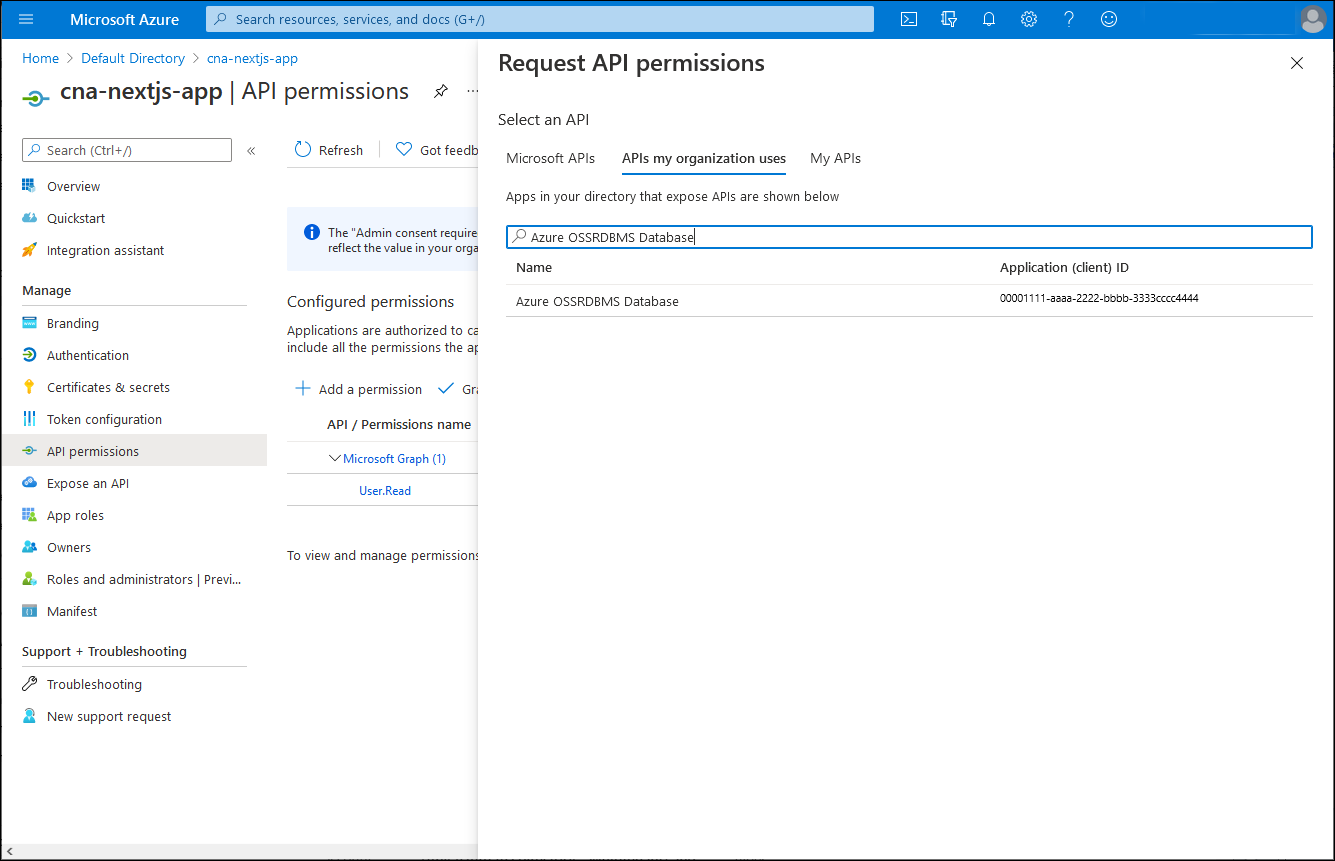Viewport: 1335px width, 861px height.
Task: Open the User.Read permission link
Action: [385, 491]
